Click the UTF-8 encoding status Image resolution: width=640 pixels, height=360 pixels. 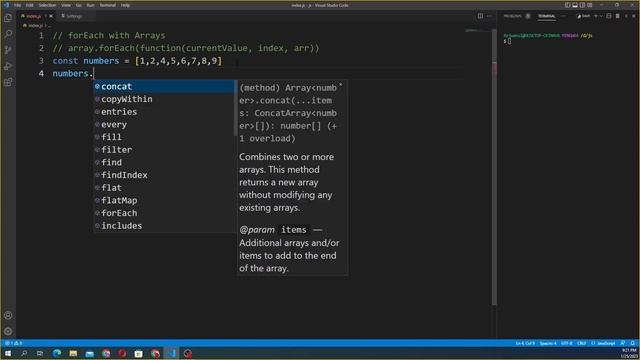pyautogui.click(x=567, y=343)
